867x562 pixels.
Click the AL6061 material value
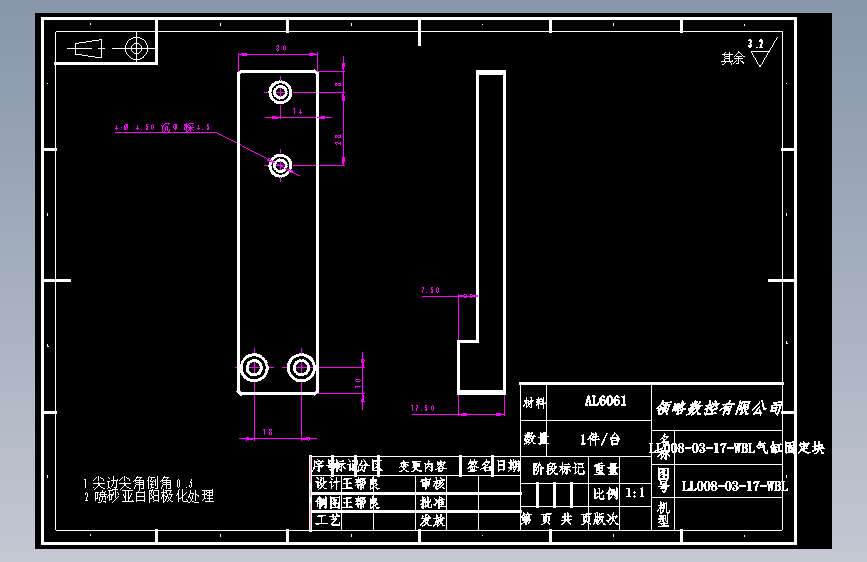pos(605,401)
